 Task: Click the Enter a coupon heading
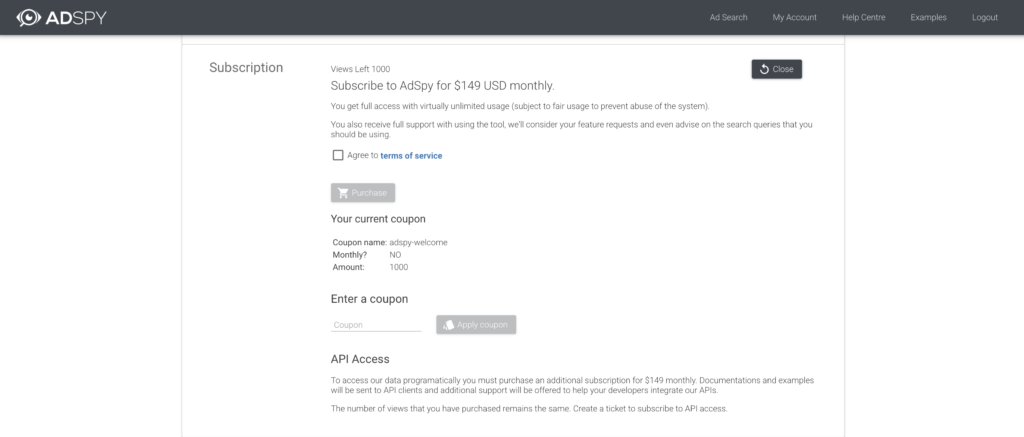(x=369, y=299)
